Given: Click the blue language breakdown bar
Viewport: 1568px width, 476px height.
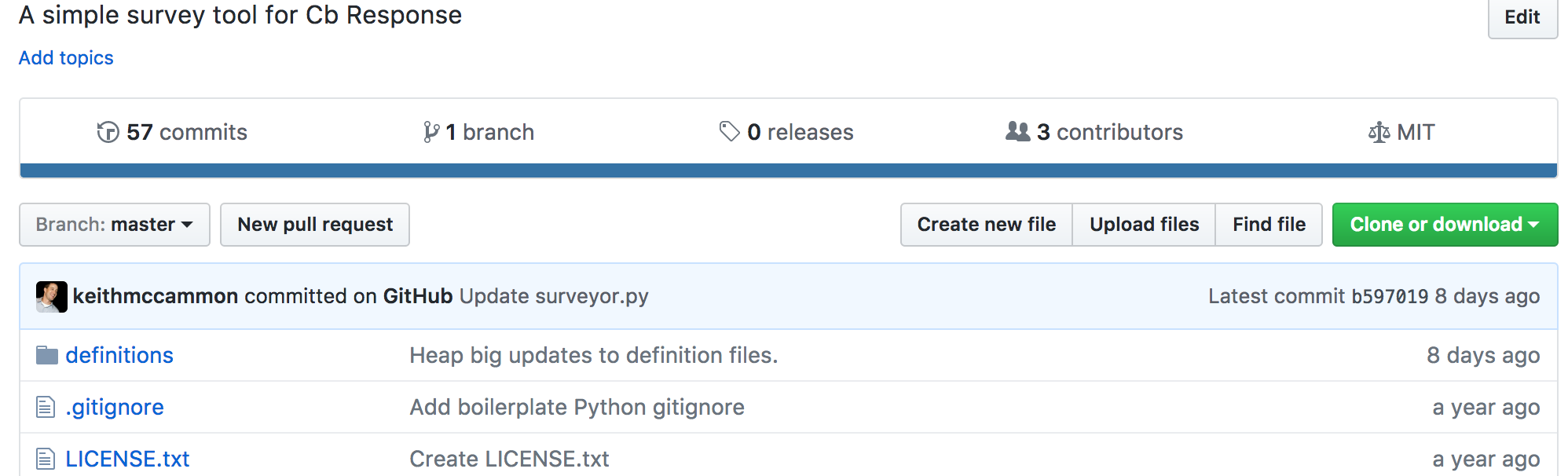Looking at the screenshot, I should (788, 170).
